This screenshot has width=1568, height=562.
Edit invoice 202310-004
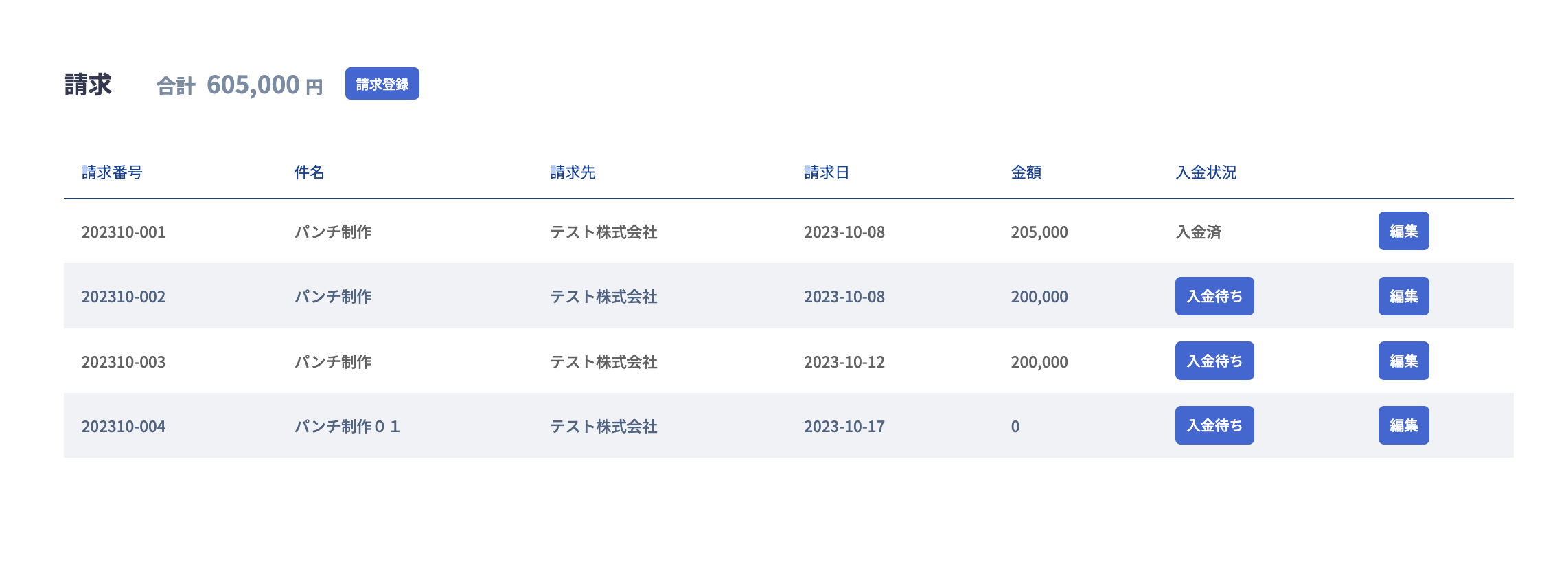pos(1403,425)
